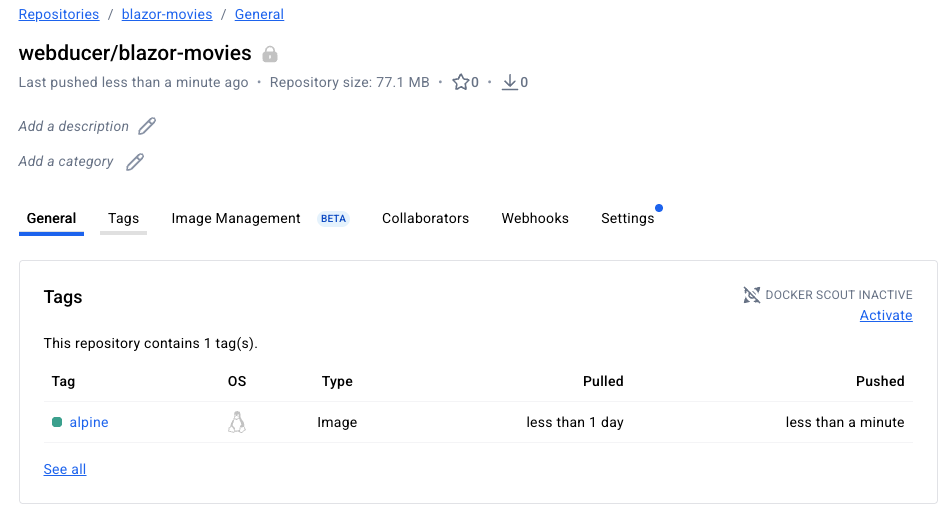The image size is (947, 513).
Task: Activate Docker Scout via the Activate link
Action: pyautogui.click(x=886, y=315)
